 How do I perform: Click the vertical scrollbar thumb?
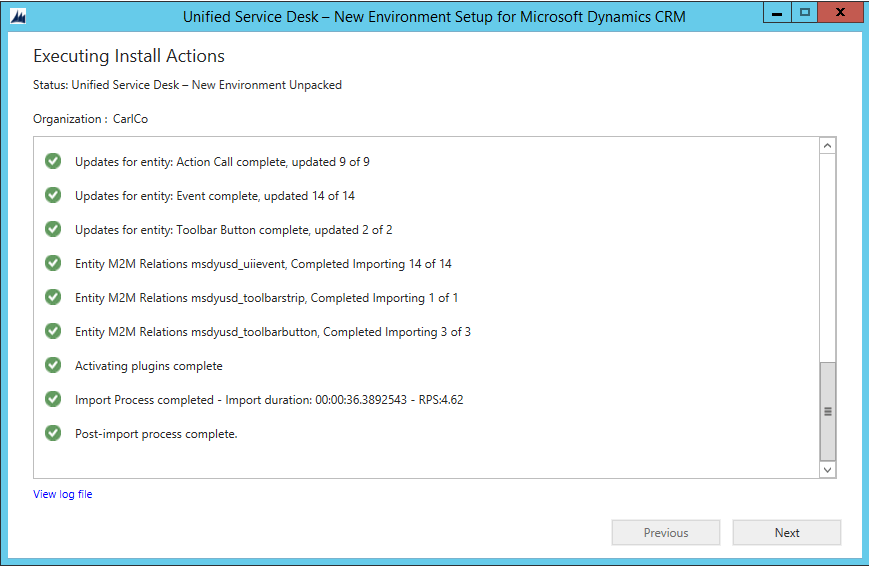[x=827, y=410]
